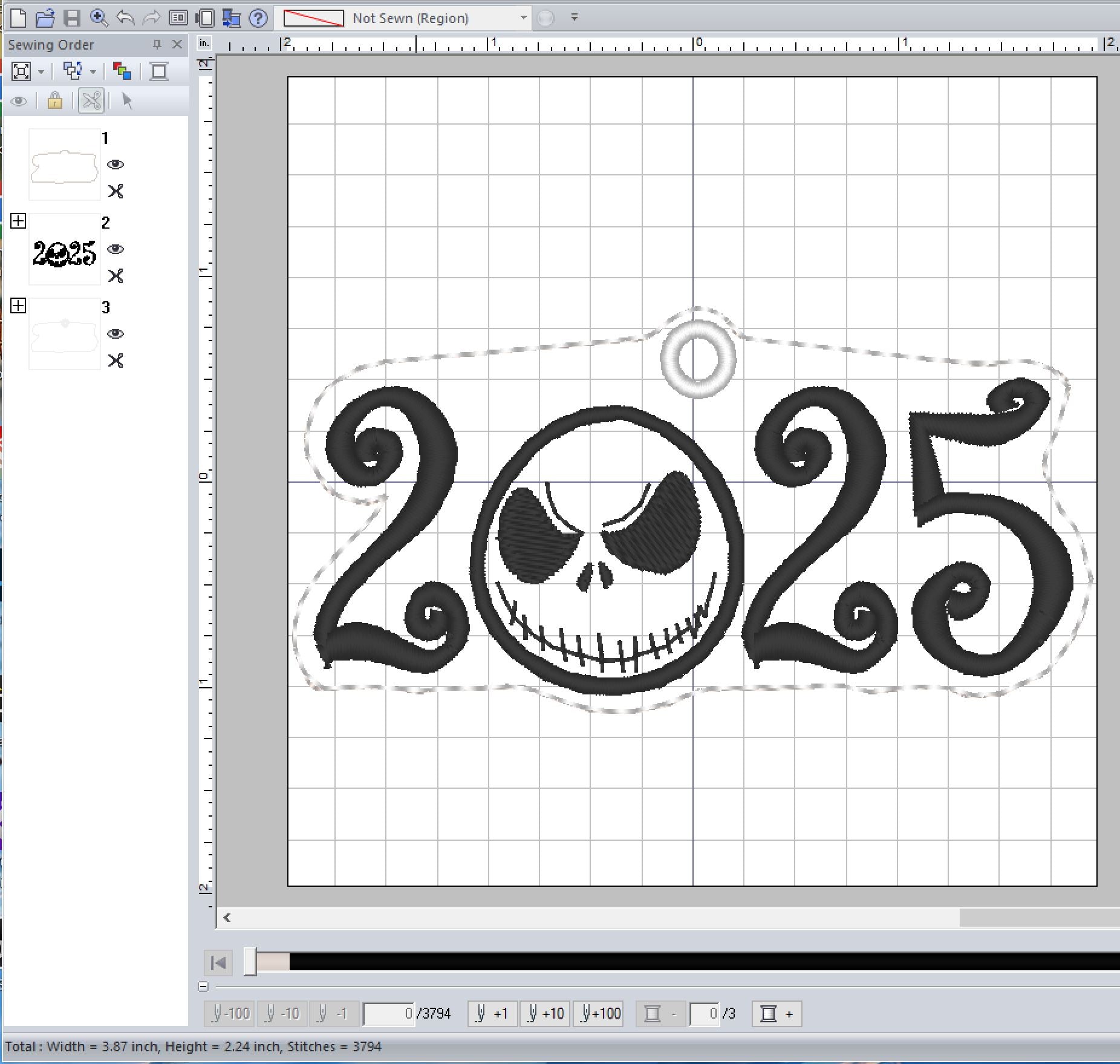Toggle visibility of sewing item 3
The image size is (1120, 1064).
(115, 334)
